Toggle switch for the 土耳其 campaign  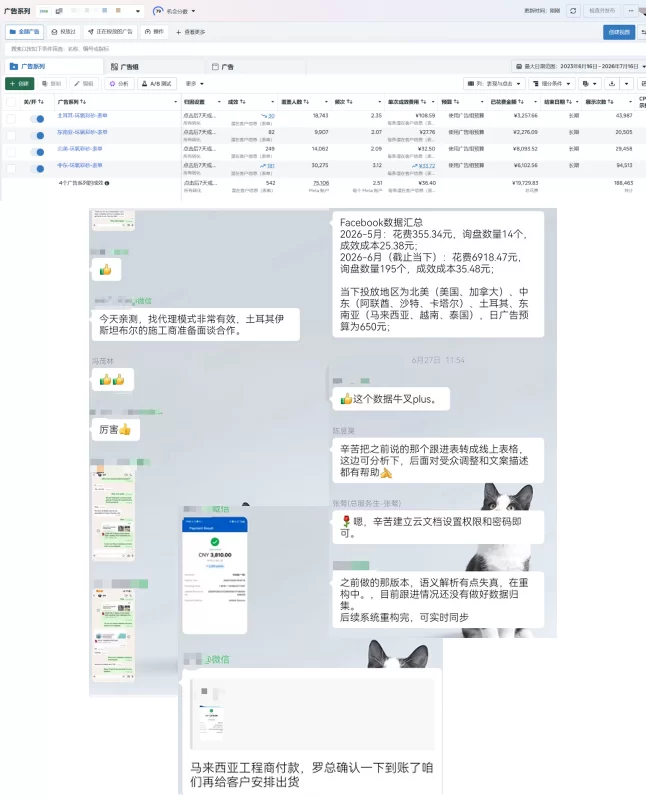tap(37, 119)
